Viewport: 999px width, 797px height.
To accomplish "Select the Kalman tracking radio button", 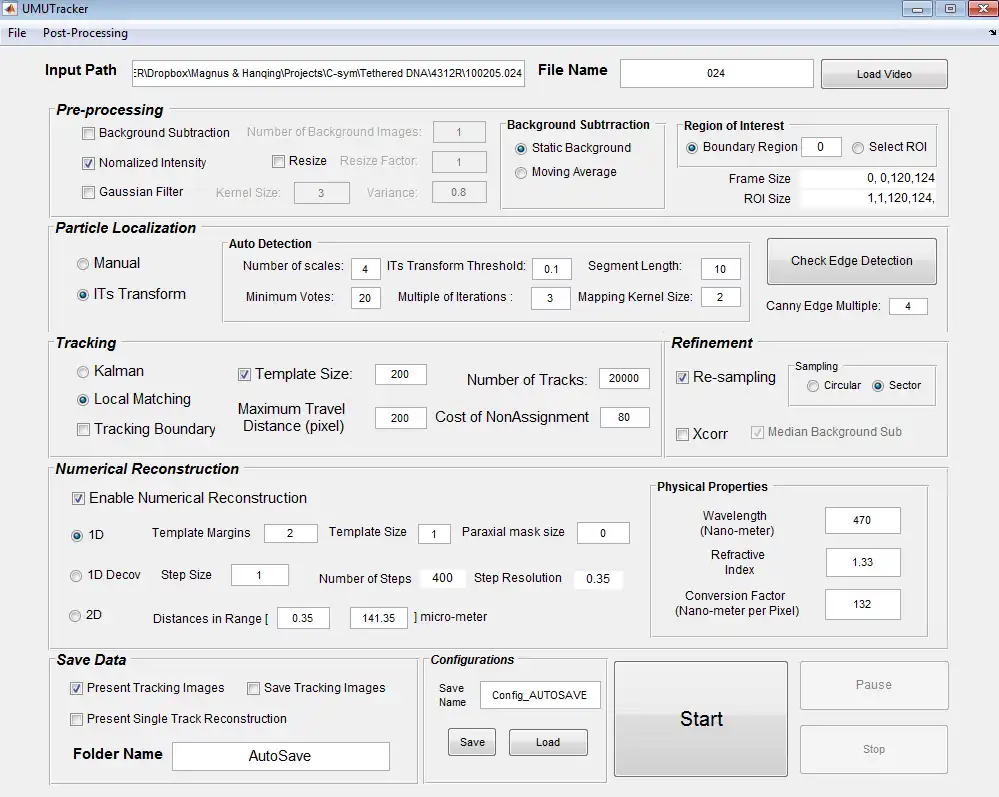I will 83,372.
